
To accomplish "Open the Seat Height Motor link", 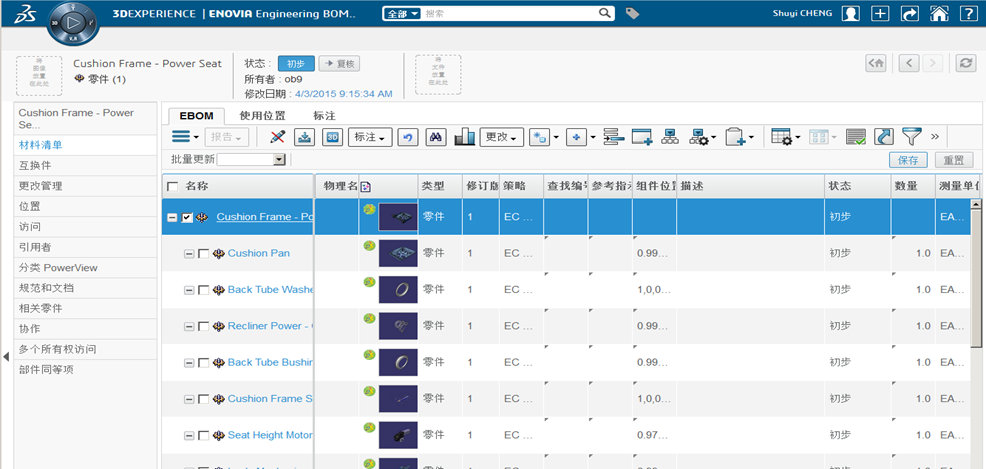I will click(x=270, y=435).
